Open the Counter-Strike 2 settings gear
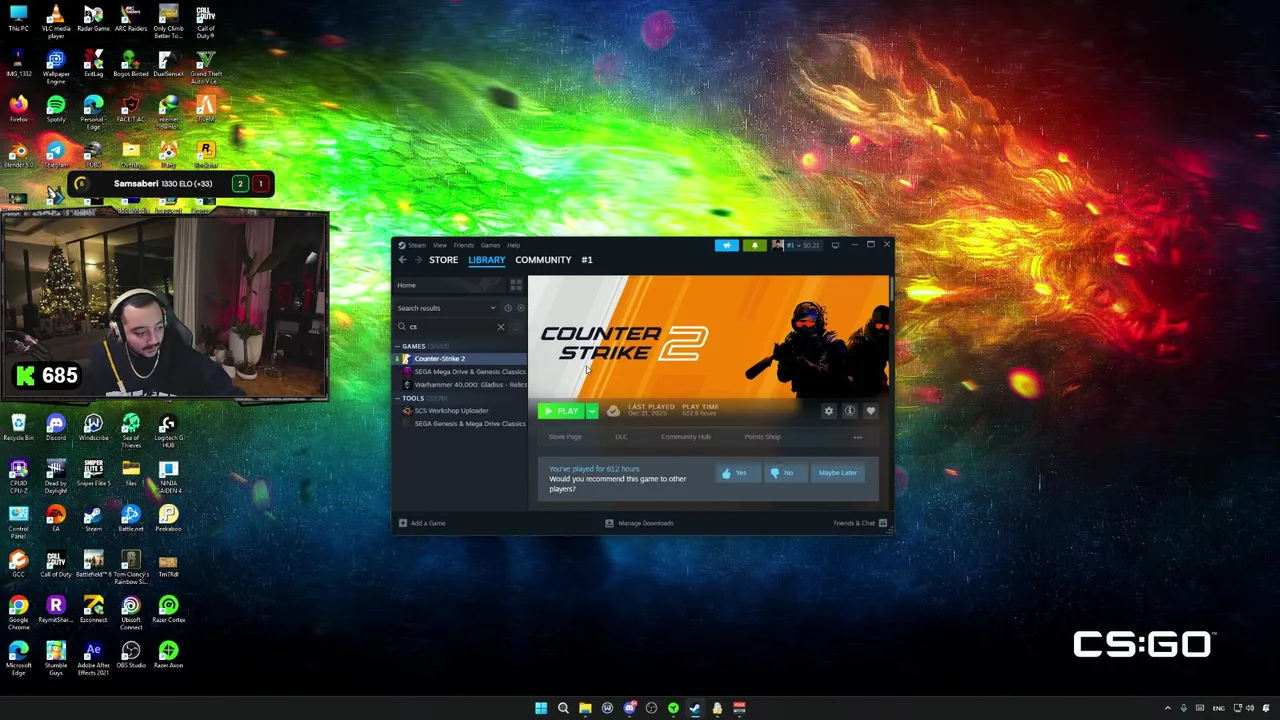This screenshot has width=1280, height=720. [x=828, y=411]
